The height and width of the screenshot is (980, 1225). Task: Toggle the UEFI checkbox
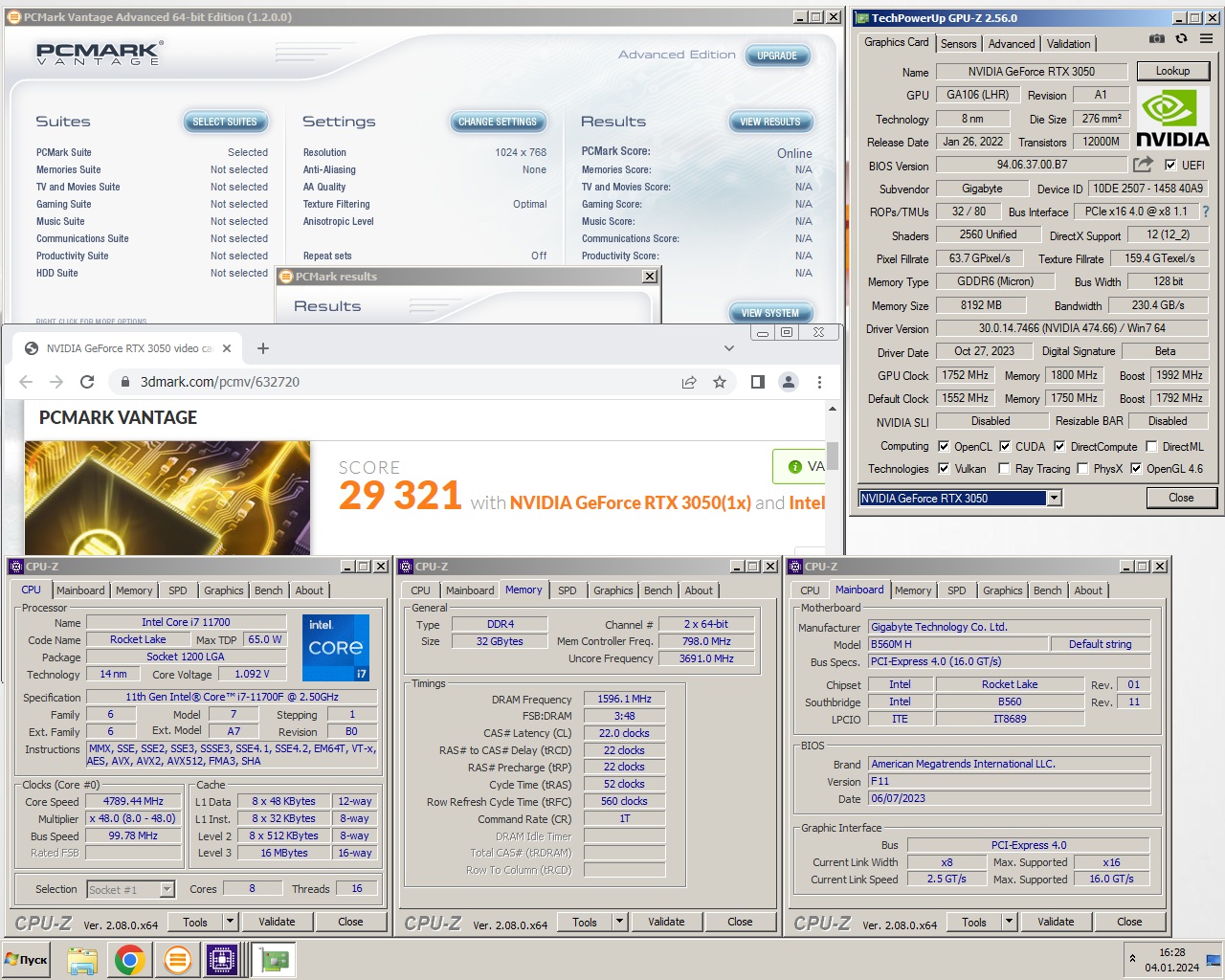point(1170,165)
